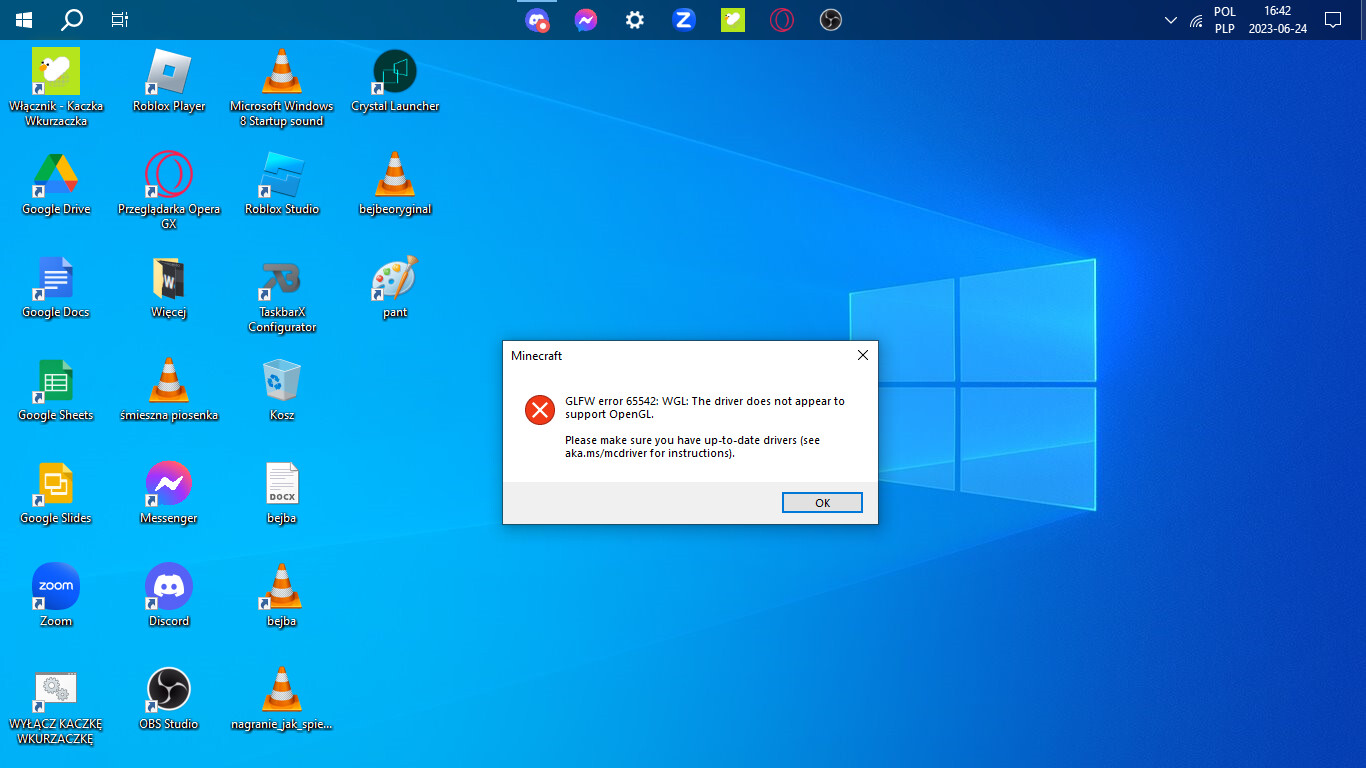Close the Minecraft error dialog window
Viewport: 1366px width, 768px height.
(863, 355)
